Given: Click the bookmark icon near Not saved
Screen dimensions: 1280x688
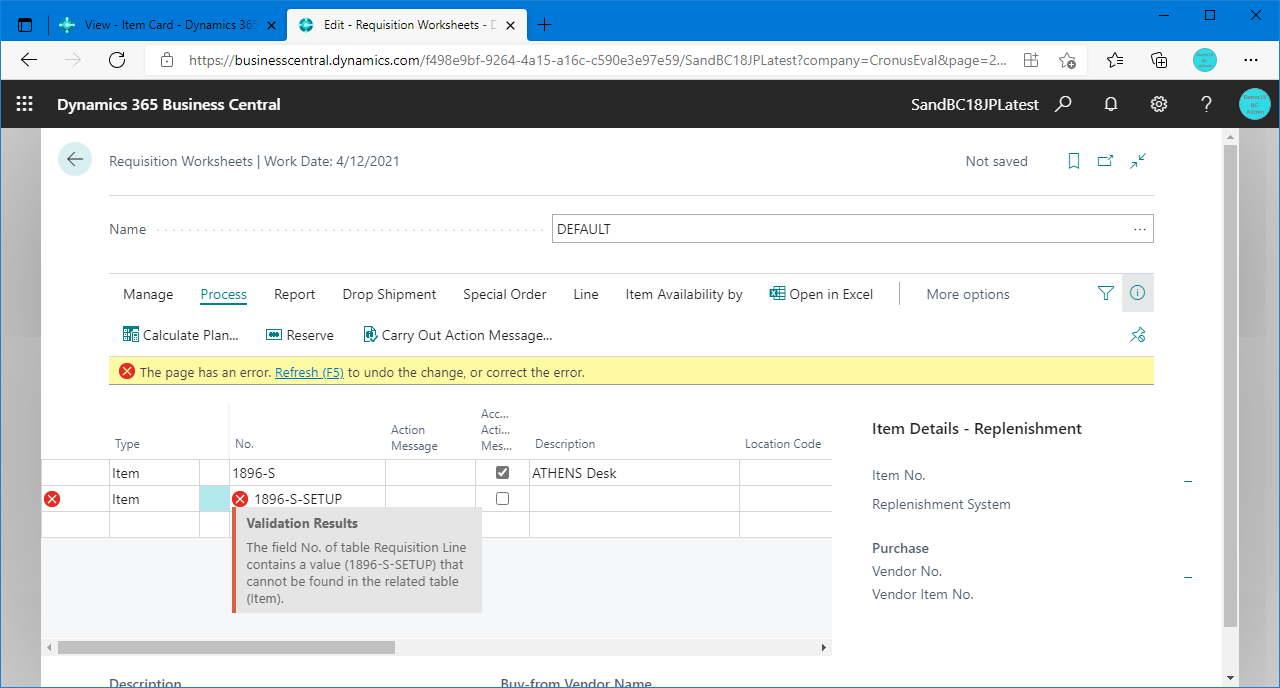Looking at the screenshot, I should click(1073, 160).
